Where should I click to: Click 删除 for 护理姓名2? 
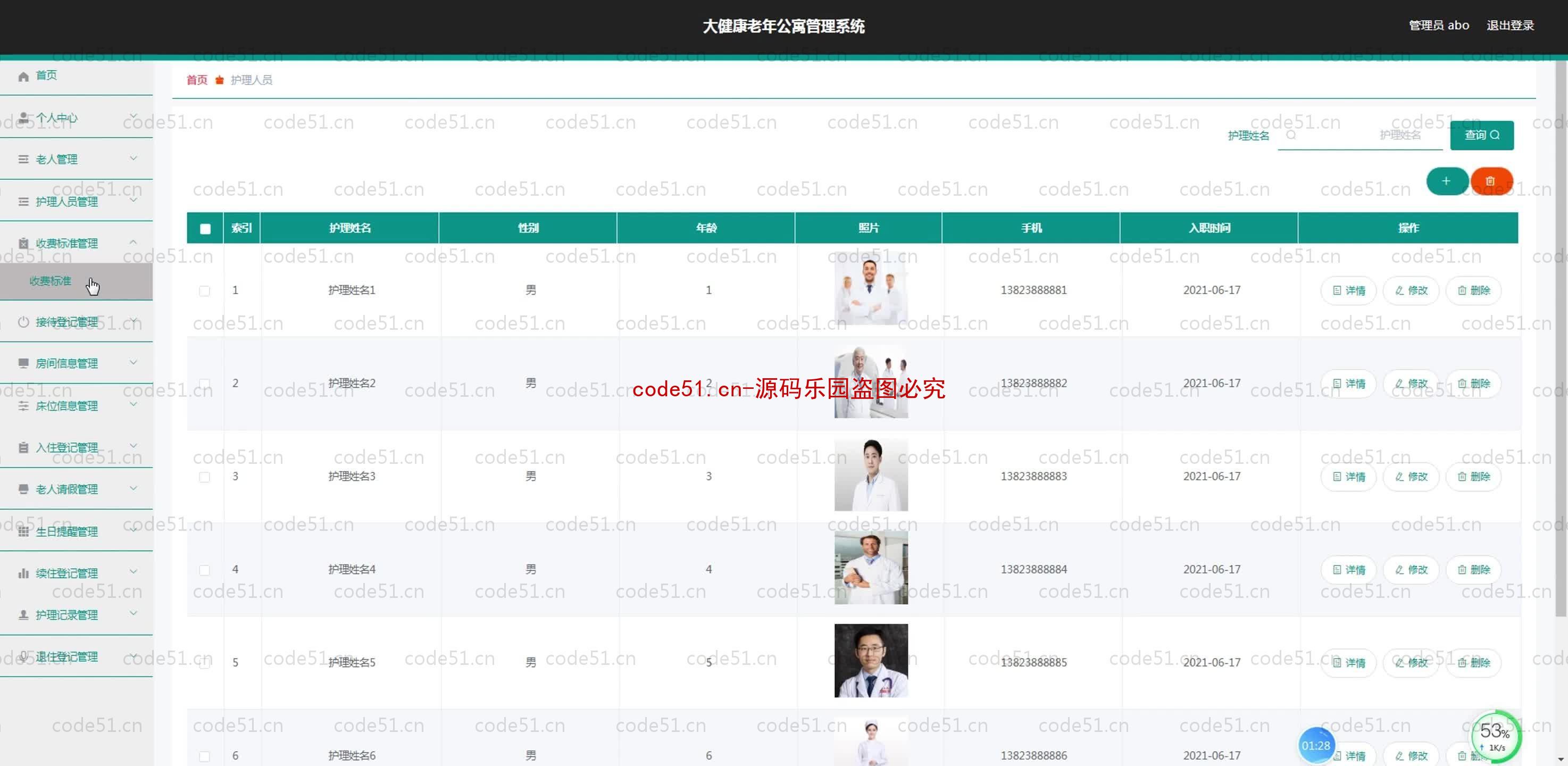coord(1474,384)
